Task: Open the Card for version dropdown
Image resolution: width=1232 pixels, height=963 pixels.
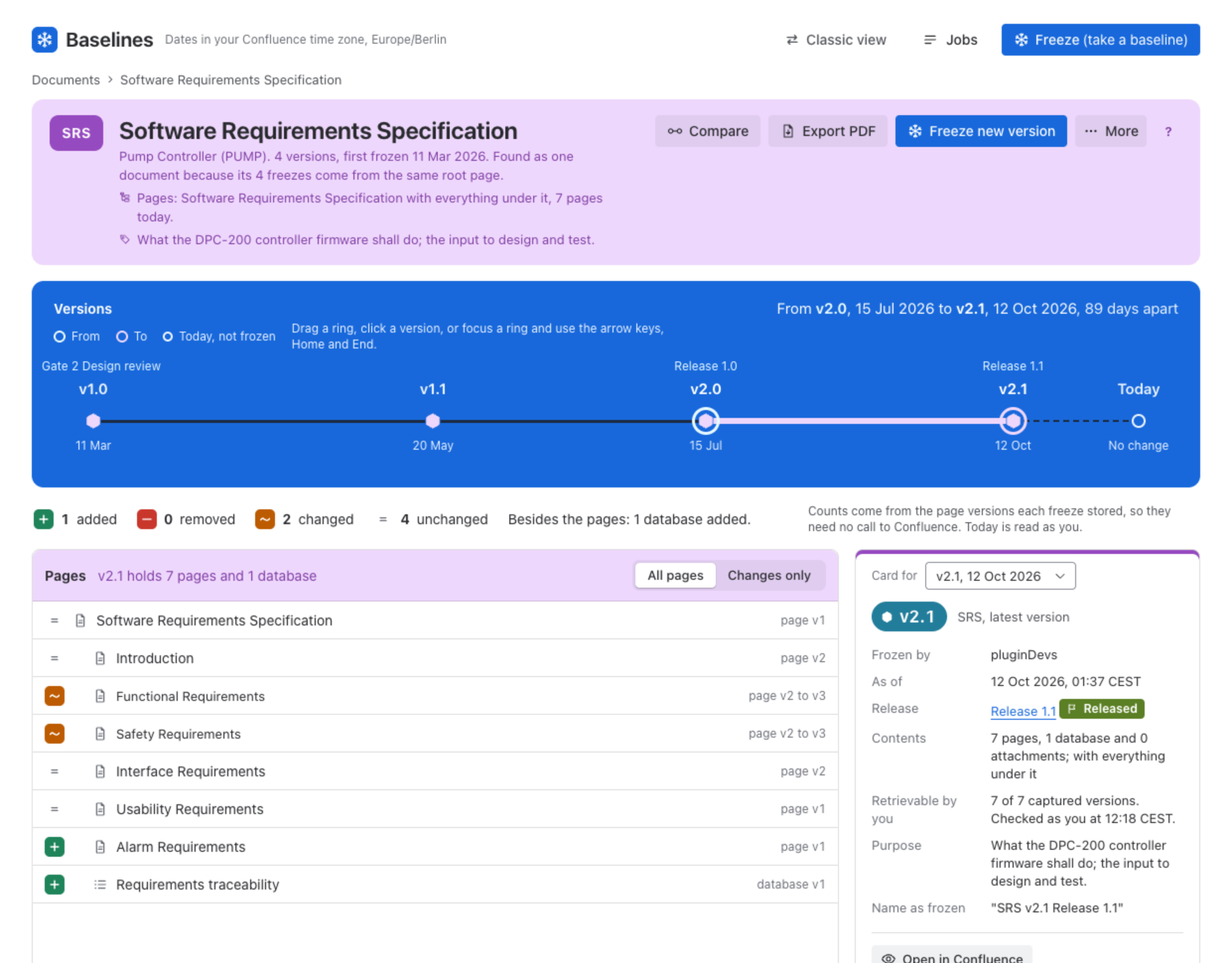Action: click(1000, 575)
